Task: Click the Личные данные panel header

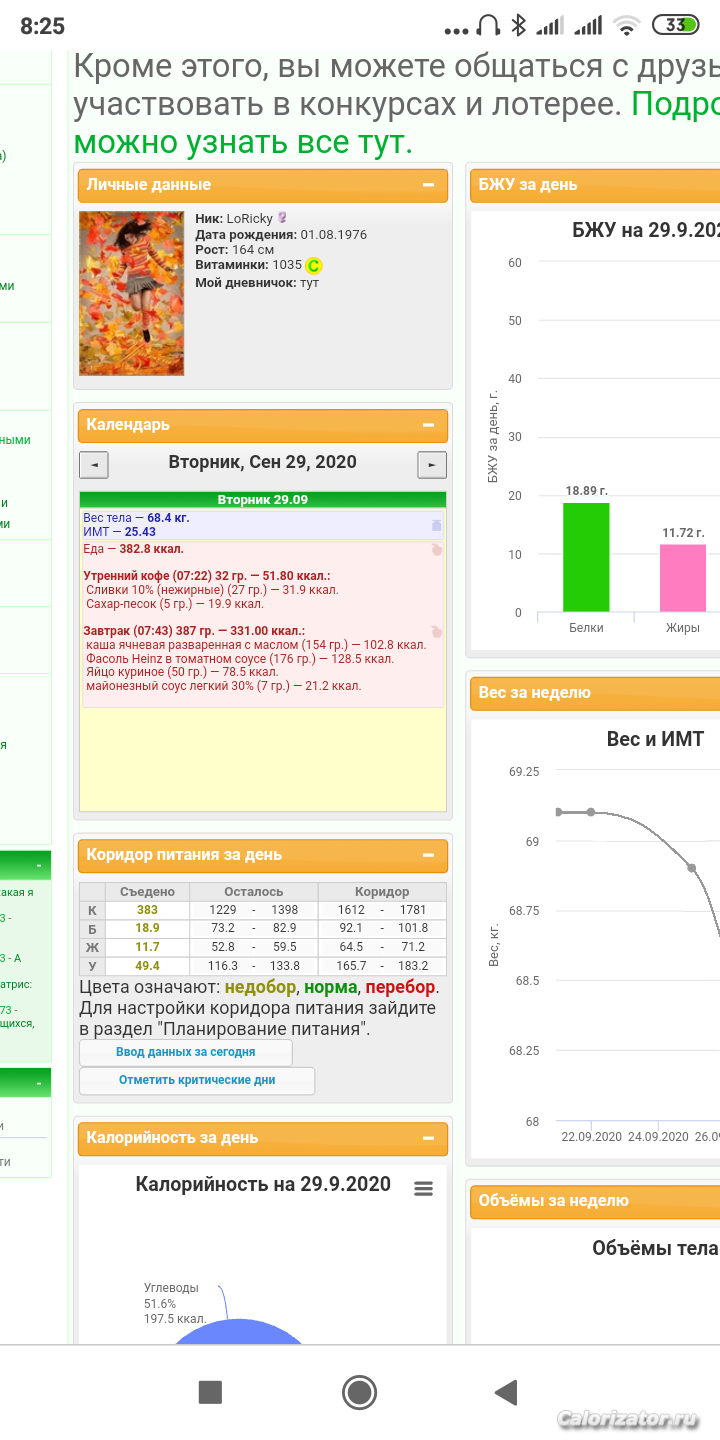Action: point(263,185)
